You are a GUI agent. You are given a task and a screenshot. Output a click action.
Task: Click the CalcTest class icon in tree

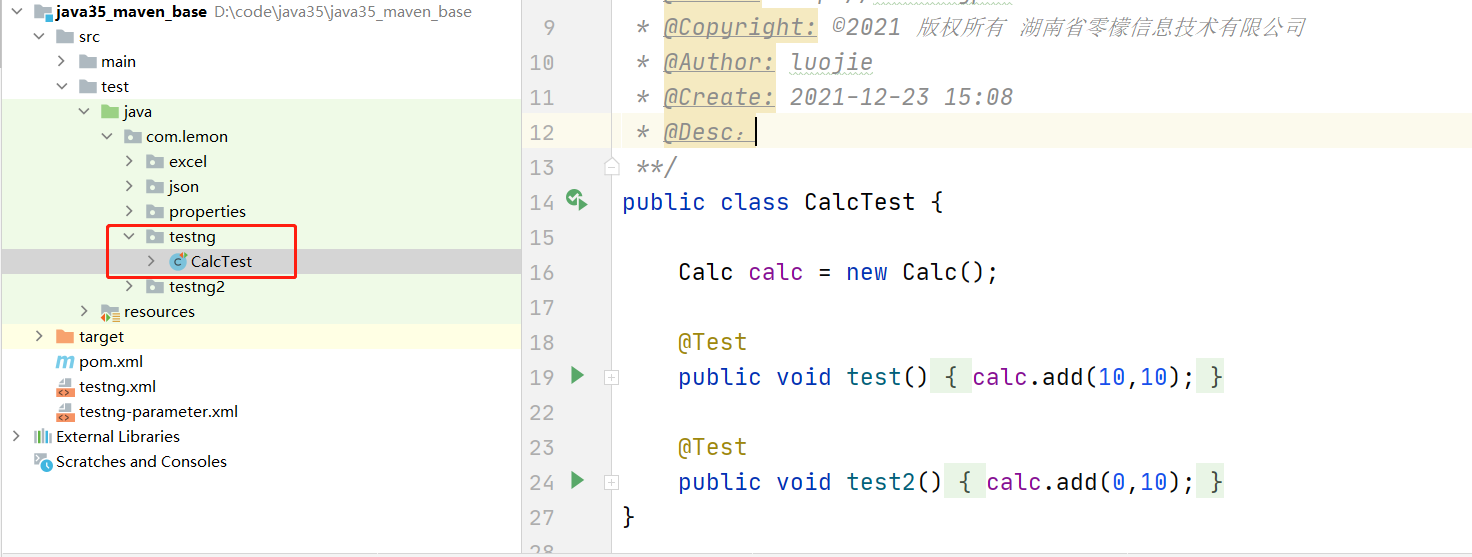pyautogui.click(x=178, y=262)
